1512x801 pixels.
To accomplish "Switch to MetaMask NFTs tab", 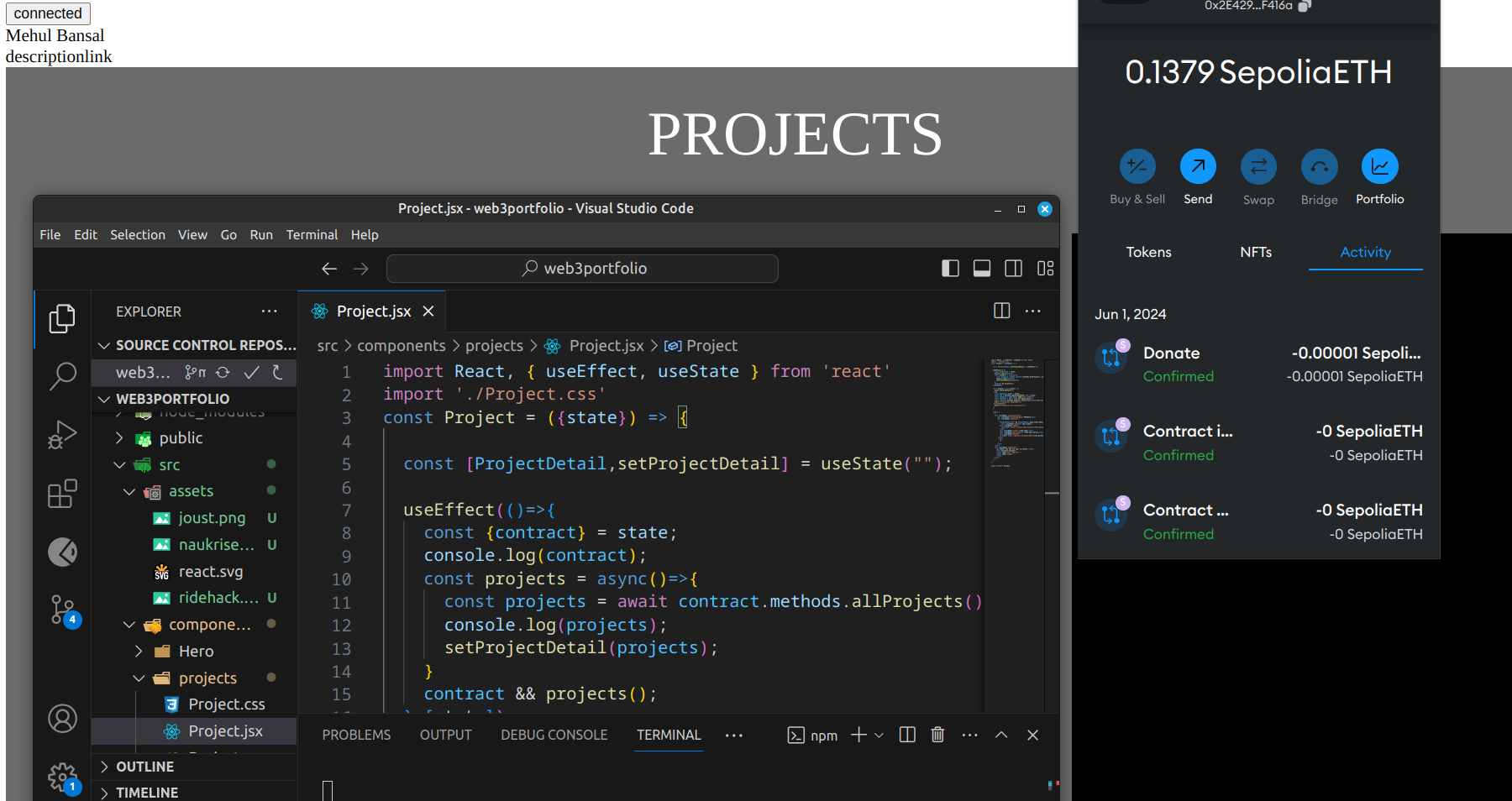I will tap(1256, 252).
